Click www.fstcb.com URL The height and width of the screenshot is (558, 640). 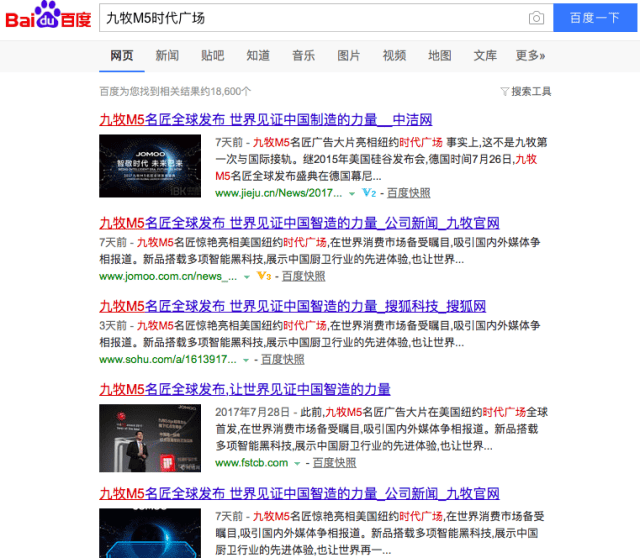pos(251,463)
